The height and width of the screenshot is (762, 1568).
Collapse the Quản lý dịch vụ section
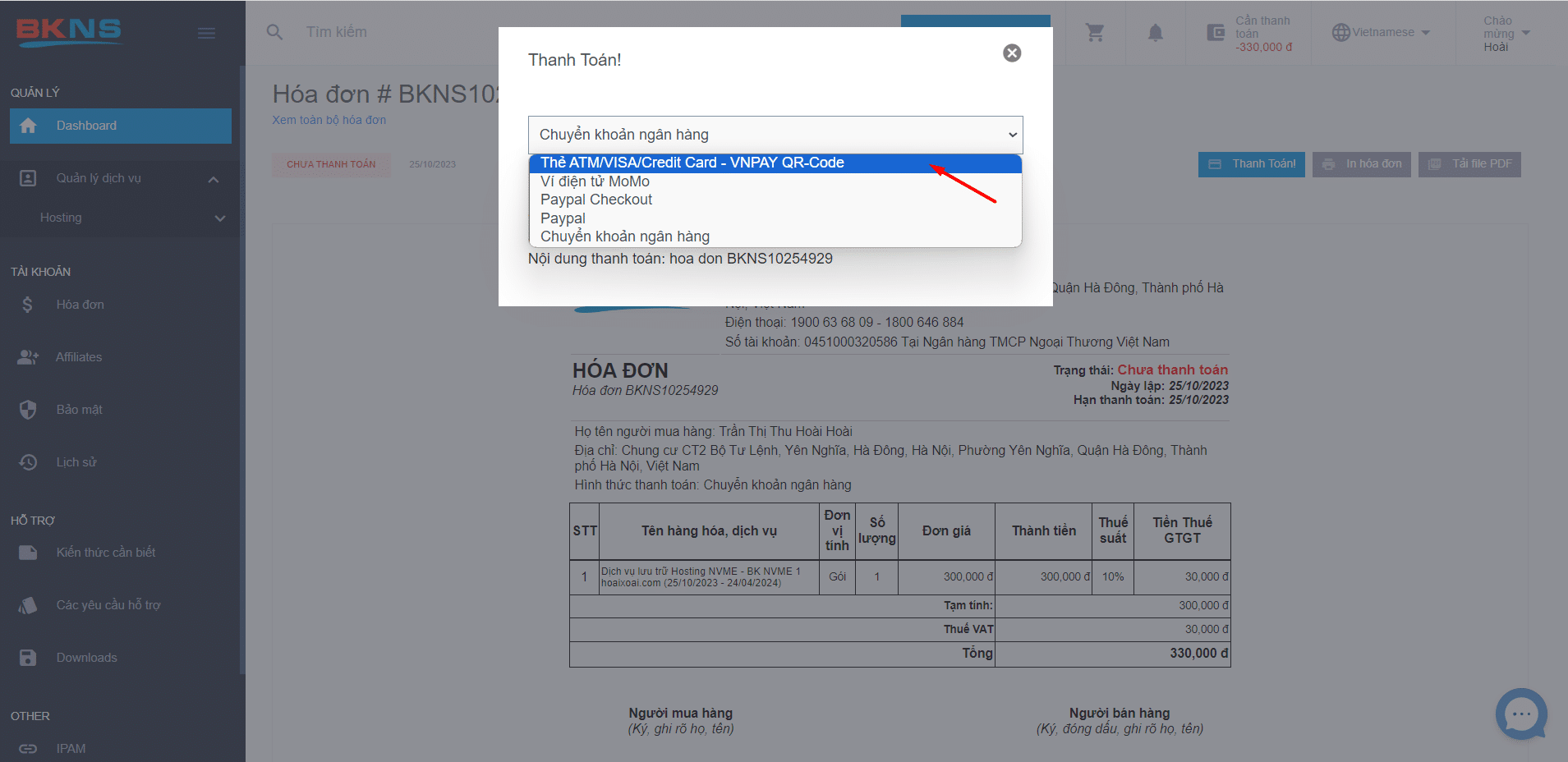pyautogui.click(x=214, y=179)
